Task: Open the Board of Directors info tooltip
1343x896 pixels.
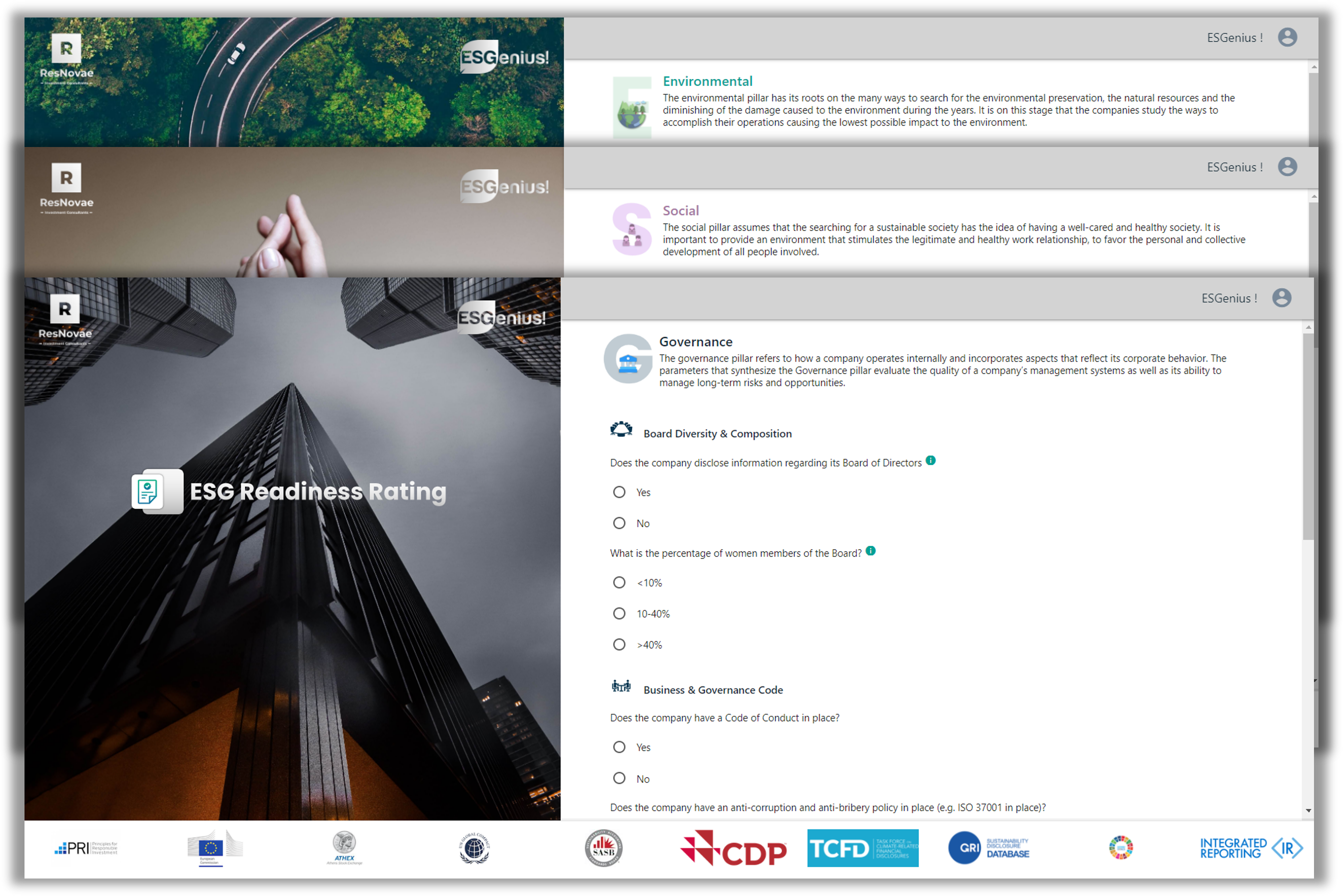Action: [x=930, y=459]
